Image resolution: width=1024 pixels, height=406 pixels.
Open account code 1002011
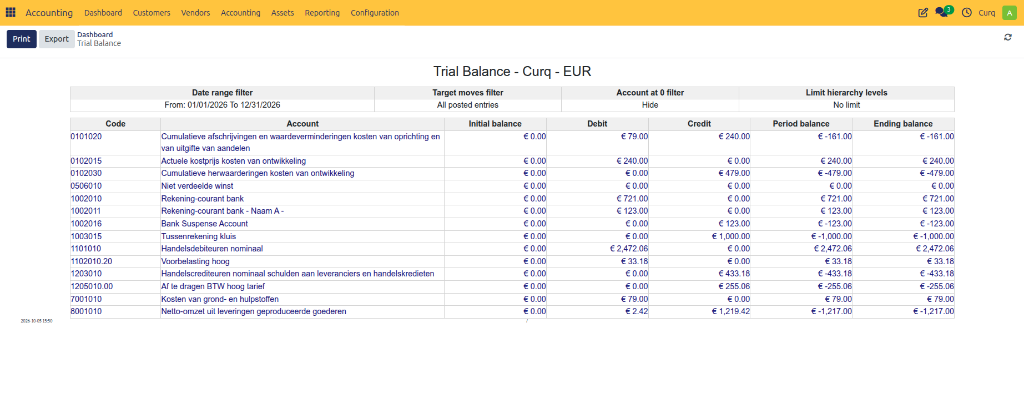86,211
